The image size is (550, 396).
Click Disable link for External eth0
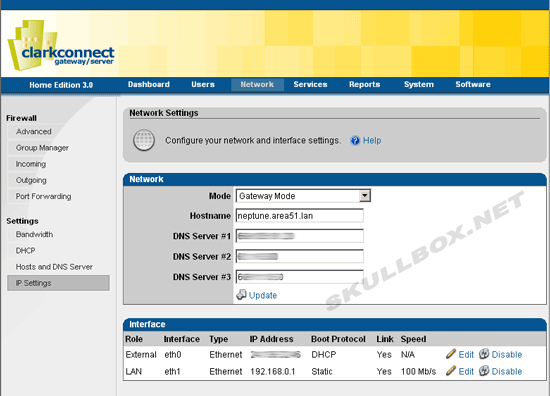[507, 355]
